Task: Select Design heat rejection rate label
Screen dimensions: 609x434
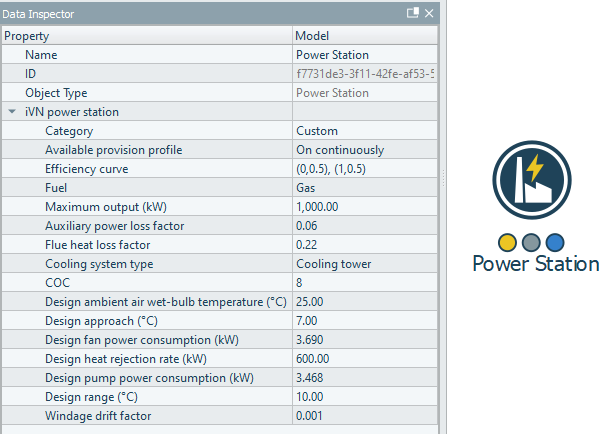Action: pyautogui.click(x=126, y=359)
